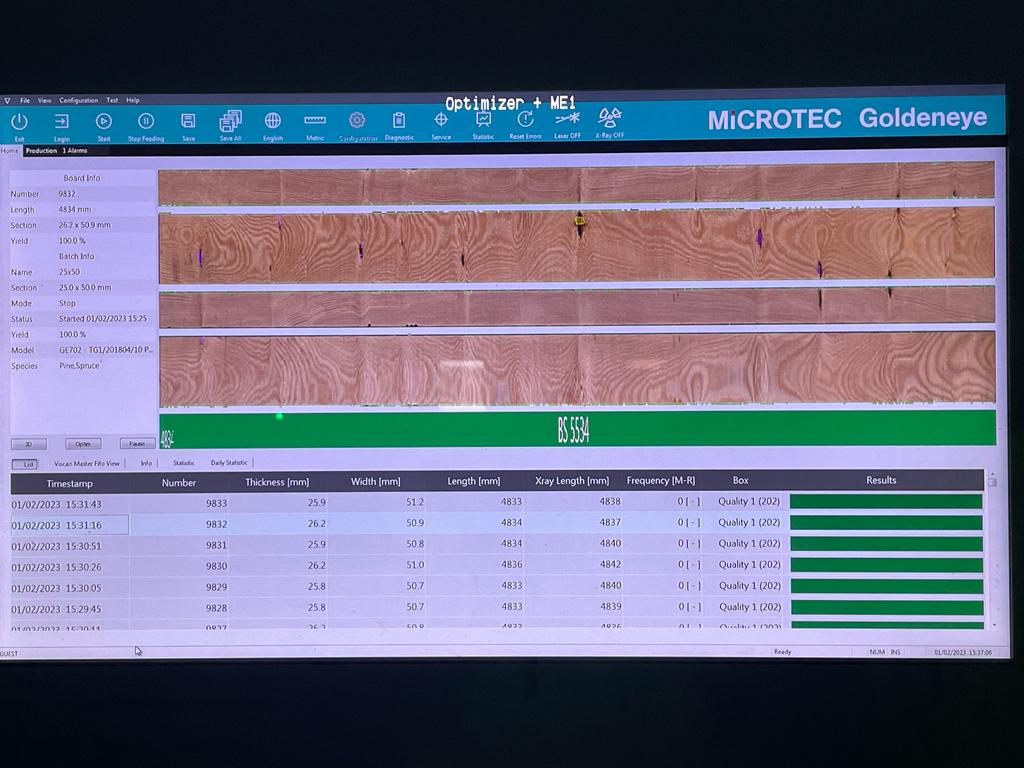This screenshot has width=1024, height=768.
Task: Select timestamp 01/02/2023 15:31:16 row
Action: point(498,523)
